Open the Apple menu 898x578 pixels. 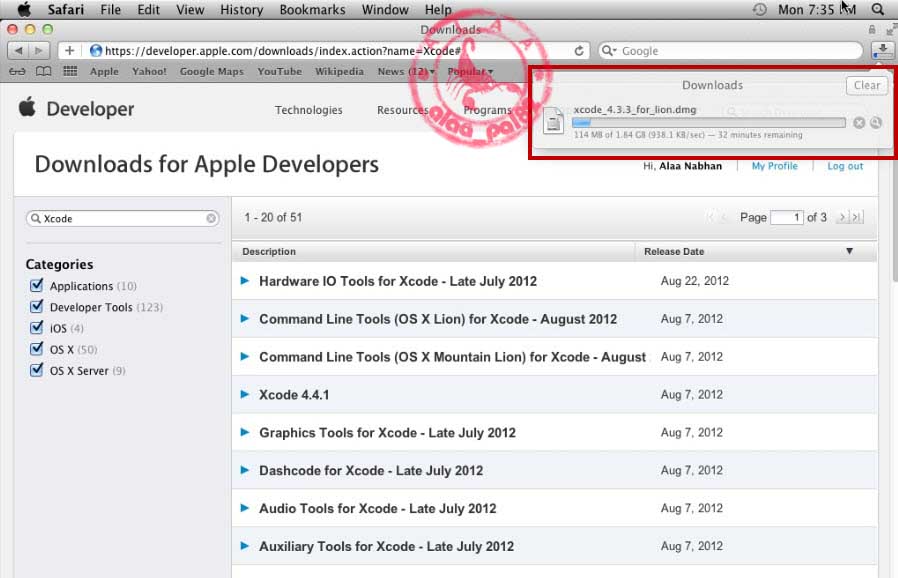(24, 9)
